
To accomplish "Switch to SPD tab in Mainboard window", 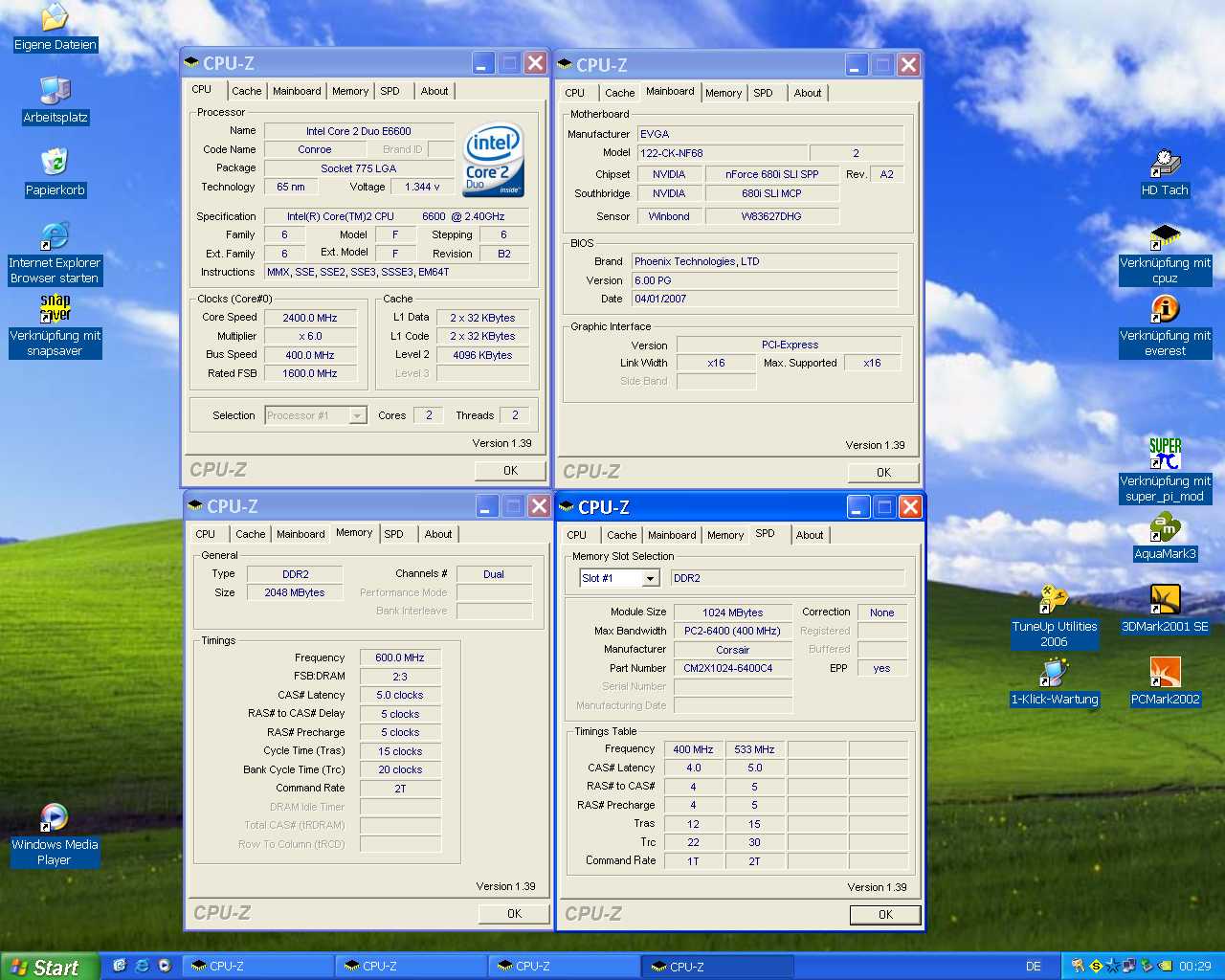I will [763, 93].
